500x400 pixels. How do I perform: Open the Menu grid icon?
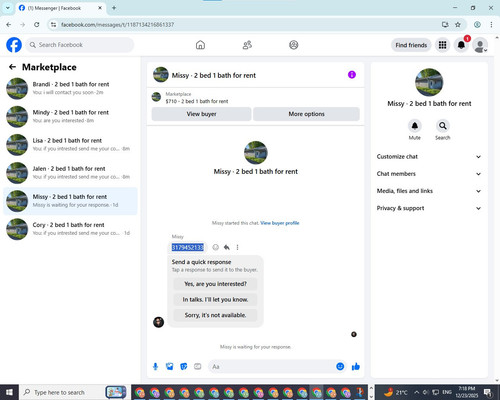pos(442,45)
